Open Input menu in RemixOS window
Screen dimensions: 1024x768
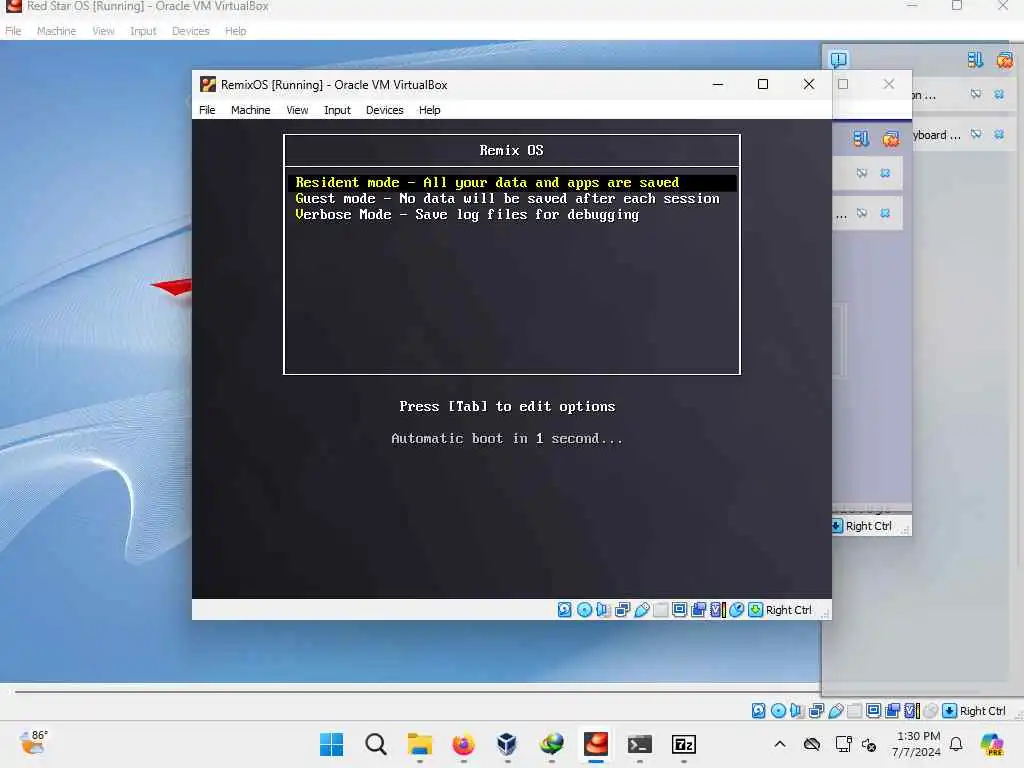(337, 110)
